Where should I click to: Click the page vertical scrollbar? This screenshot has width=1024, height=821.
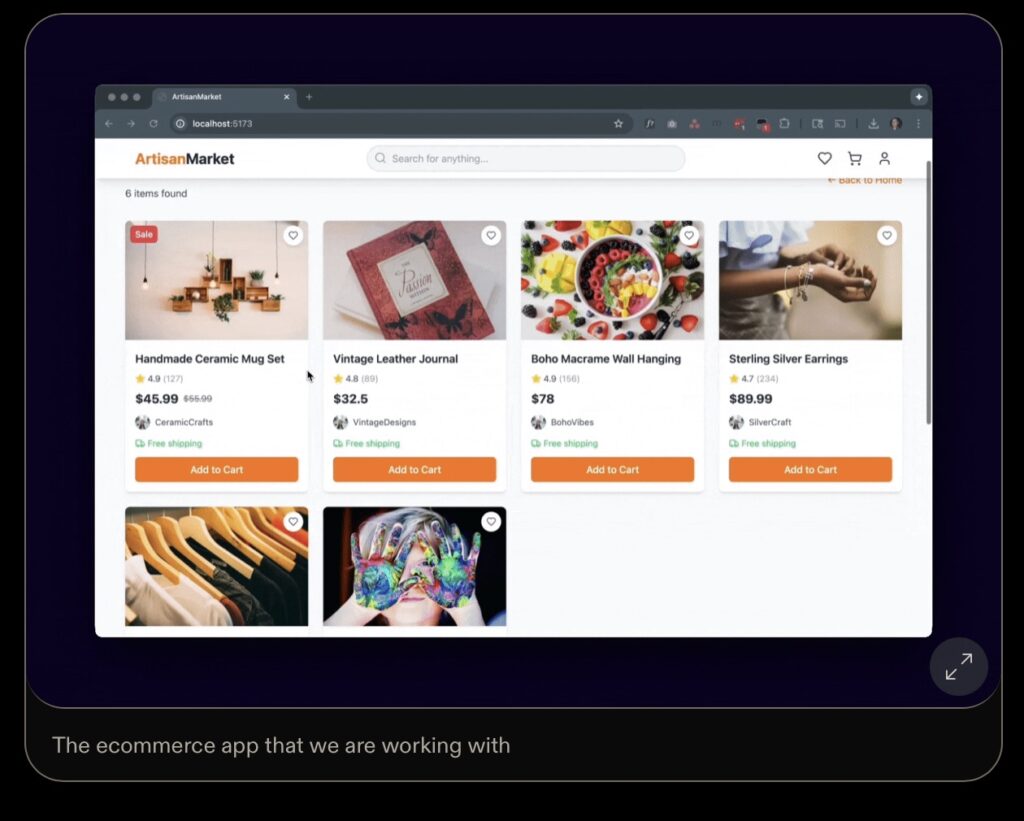tap(928, 292)
